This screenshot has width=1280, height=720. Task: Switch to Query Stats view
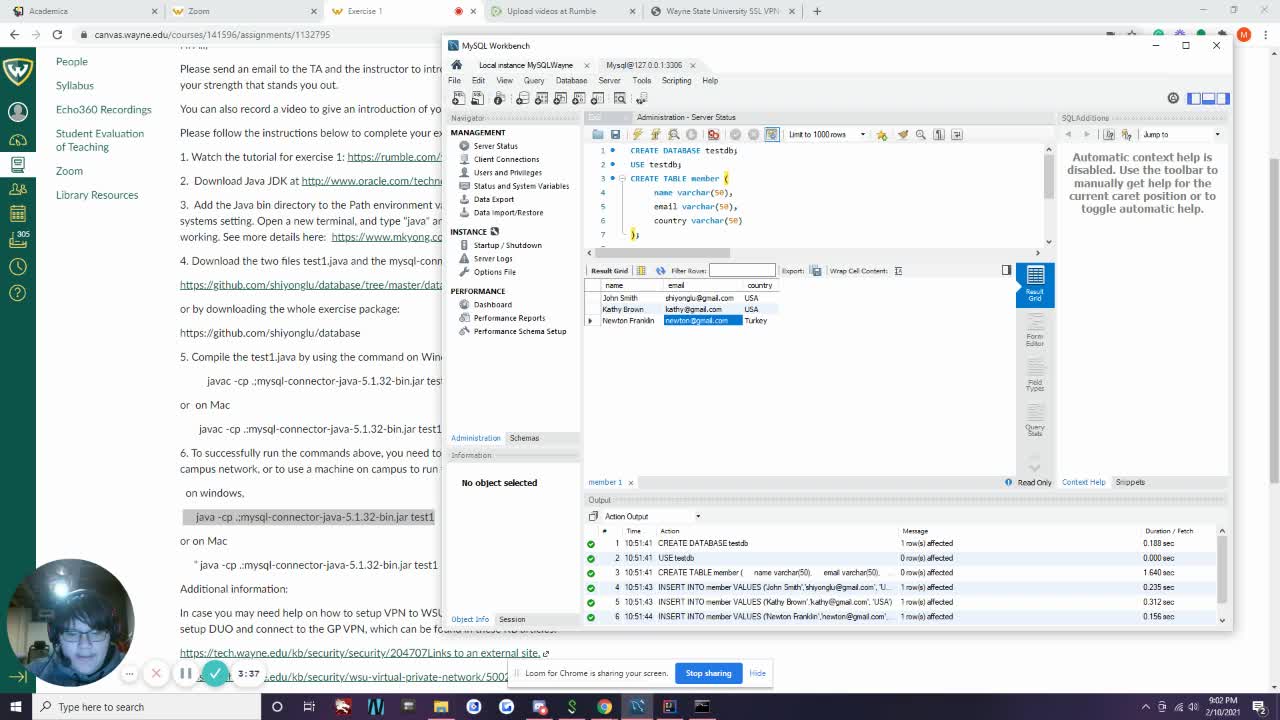(1035, 422)
